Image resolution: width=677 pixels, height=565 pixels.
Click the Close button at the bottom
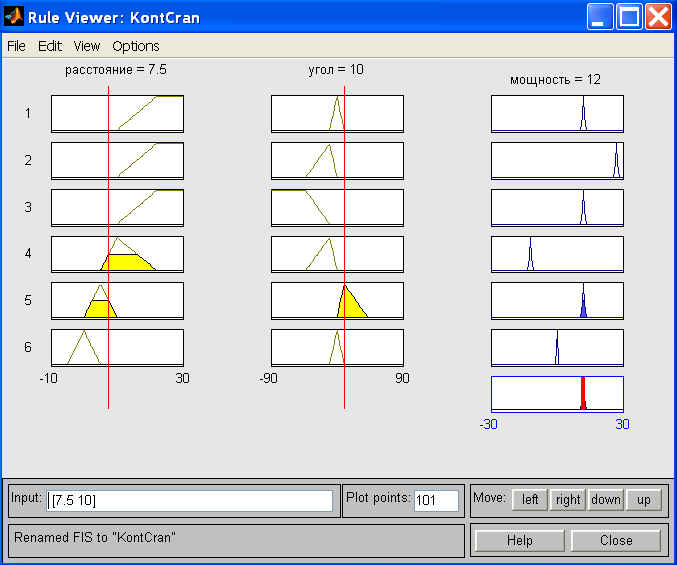coord(616,540)
